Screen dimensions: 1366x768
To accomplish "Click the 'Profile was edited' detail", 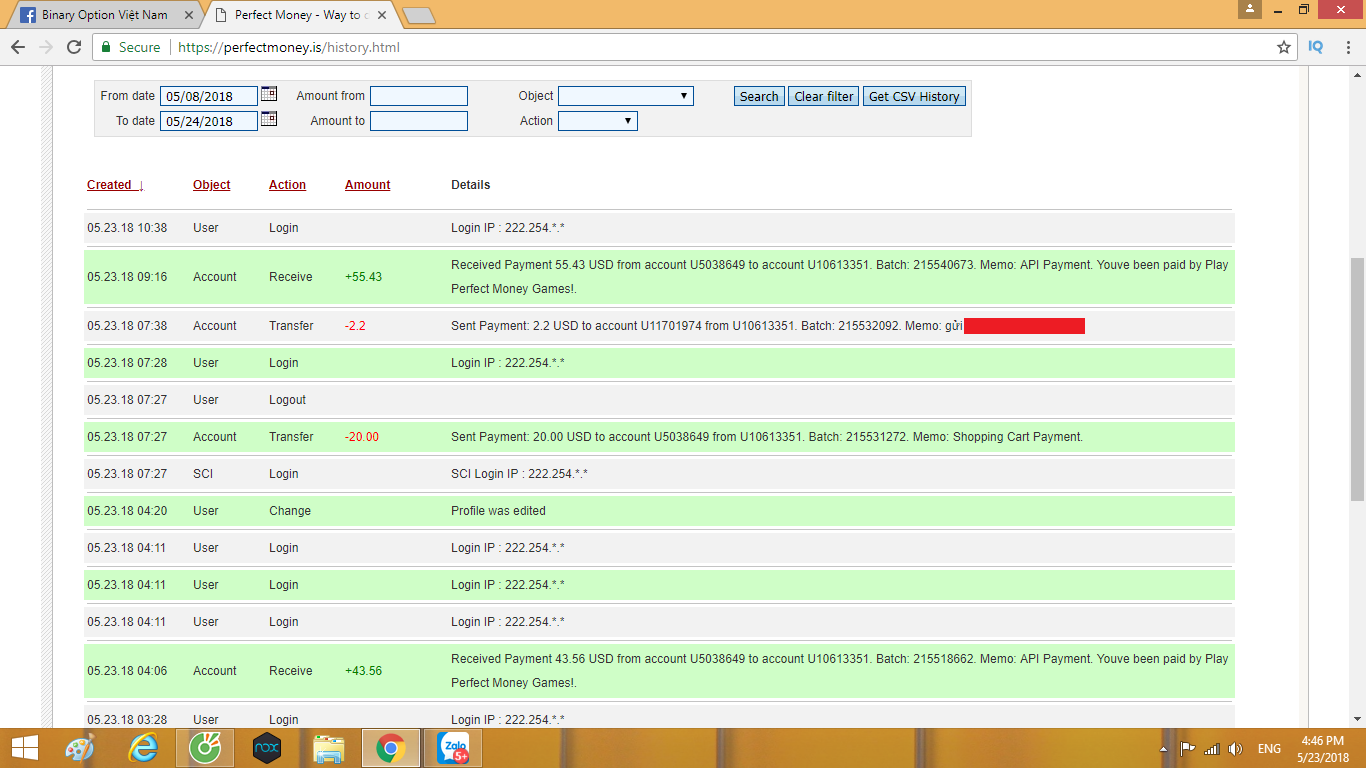I will point(498,511).
